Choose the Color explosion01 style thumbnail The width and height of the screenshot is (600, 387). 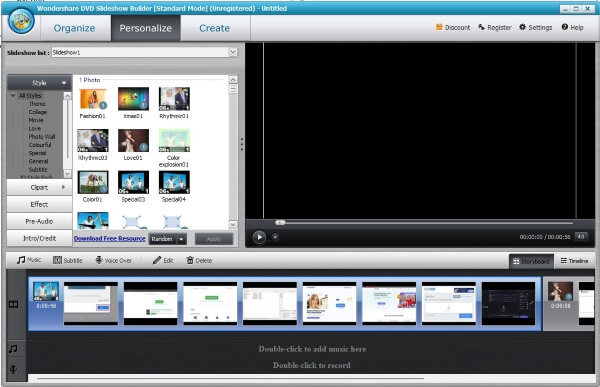[x=174, y=140]
